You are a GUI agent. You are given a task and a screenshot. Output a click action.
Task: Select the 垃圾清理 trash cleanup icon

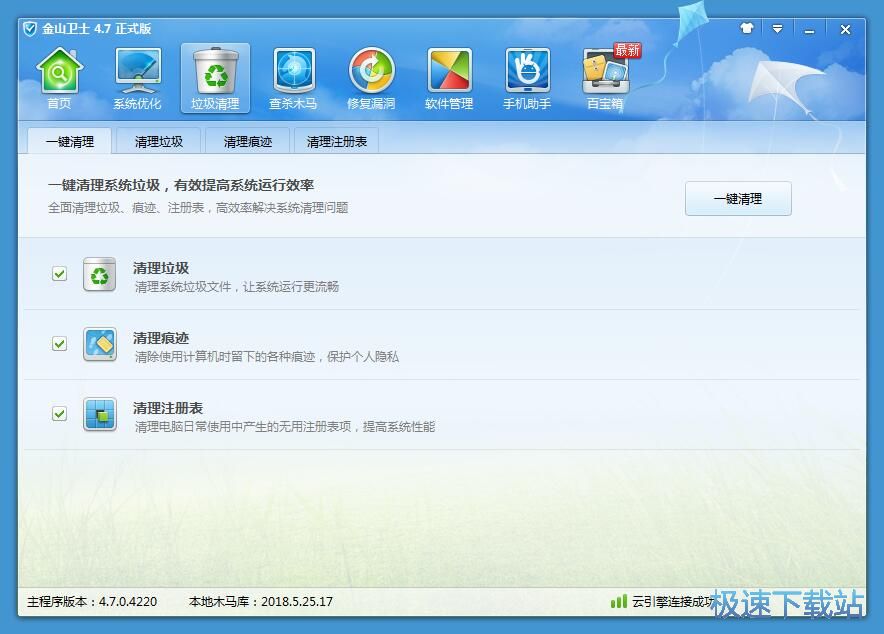point(215,78)
